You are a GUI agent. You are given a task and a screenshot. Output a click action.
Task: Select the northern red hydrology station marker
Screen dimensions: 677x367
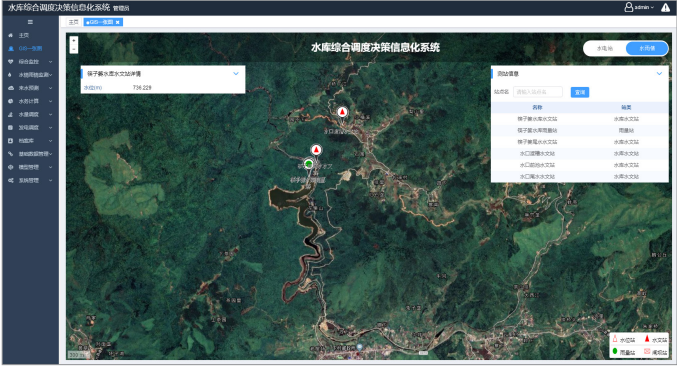pyautogui.click(x=342, y=112)
